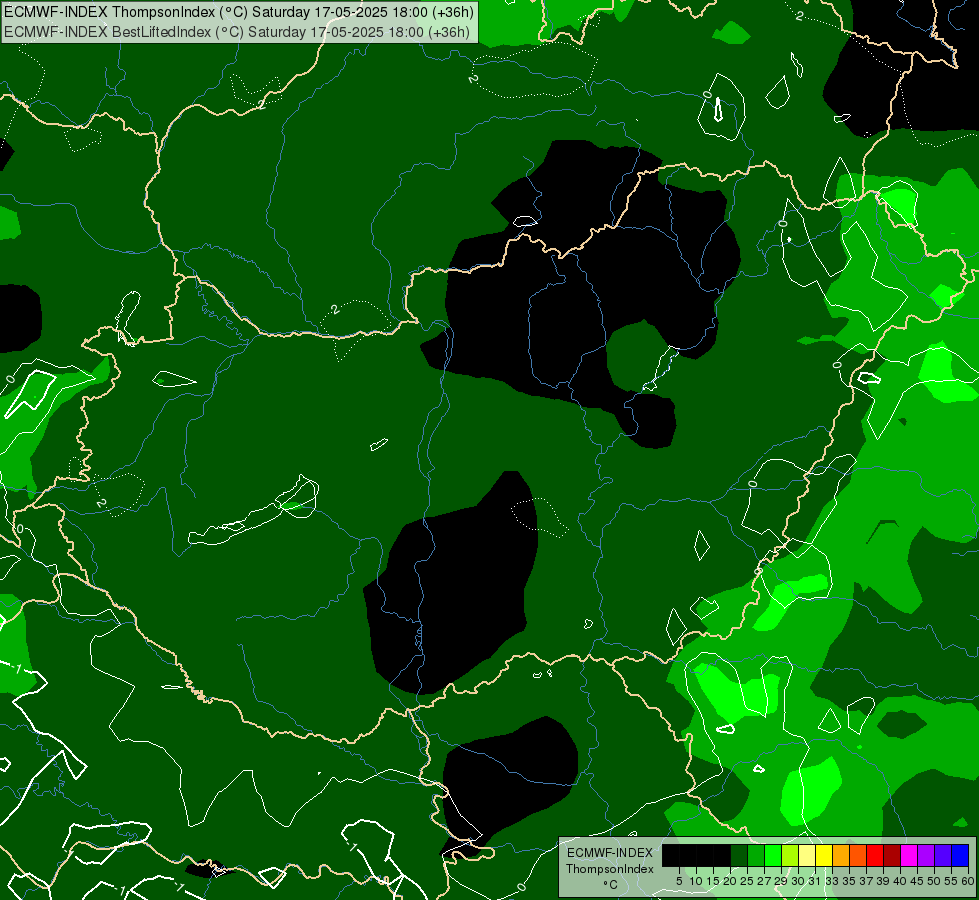Click the legend value label 40
This screenshot has width=979, height=900.
click(x=900, y=881)
